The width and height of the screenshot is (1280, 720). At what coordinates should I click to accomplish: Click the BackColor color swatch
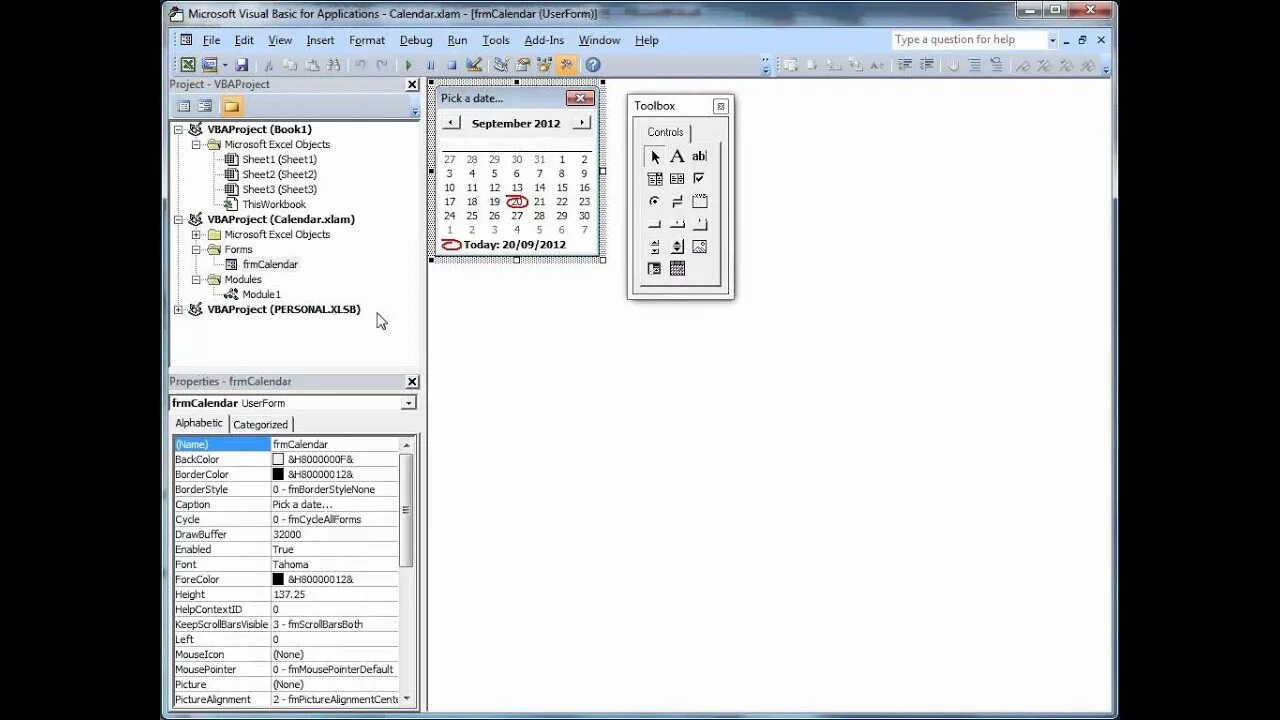(x=278, y=459)
